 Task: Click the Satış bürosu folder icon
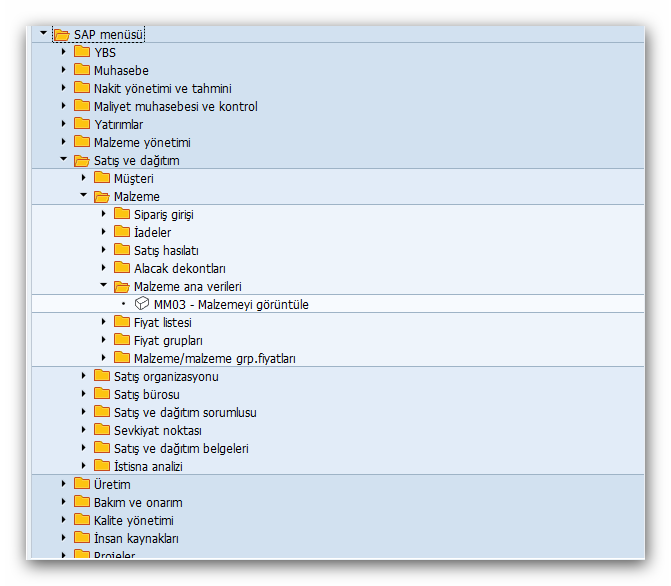point(102,393)
